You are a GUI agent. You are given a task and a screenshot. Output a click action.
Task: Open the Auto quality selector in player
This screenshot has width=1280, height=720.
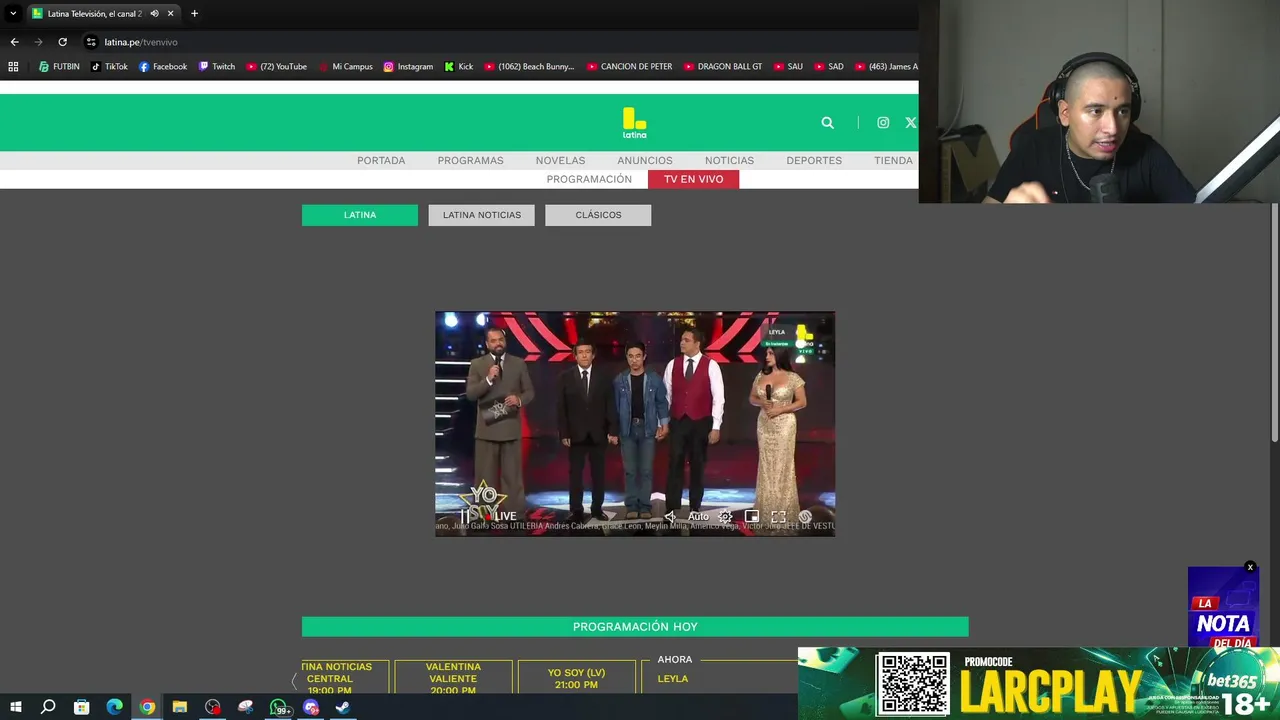point(698,516)
